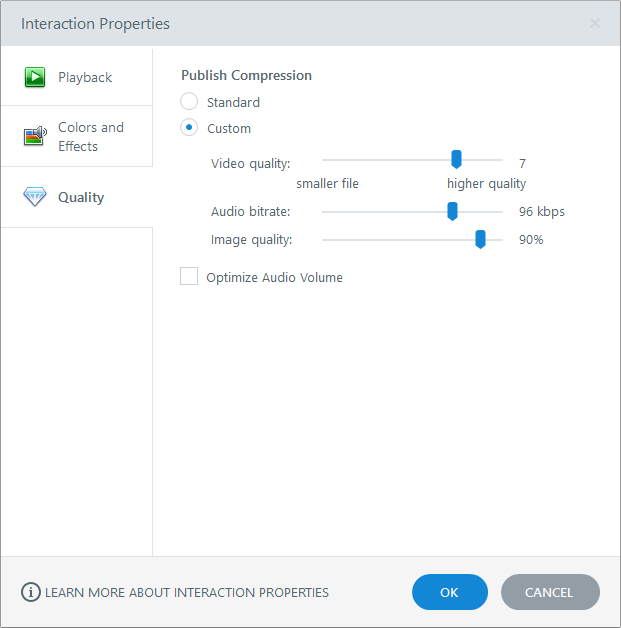Click the info icon beside Learn More
621x628 pixels.
[x=31, y=592]
